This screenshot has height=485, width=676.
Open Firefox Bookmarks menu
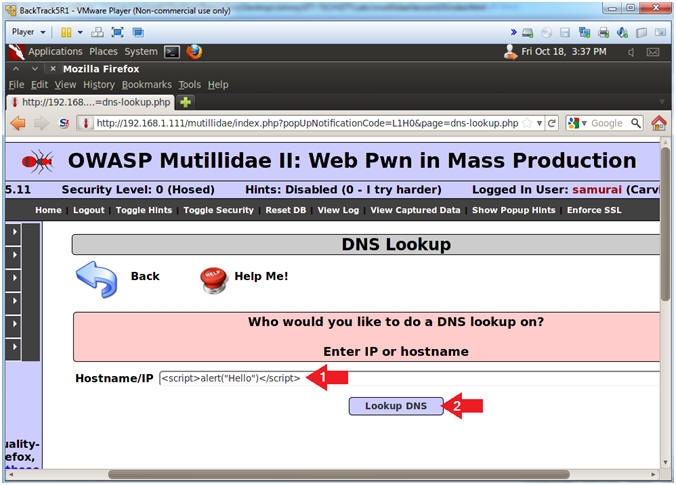pos(147,85)
